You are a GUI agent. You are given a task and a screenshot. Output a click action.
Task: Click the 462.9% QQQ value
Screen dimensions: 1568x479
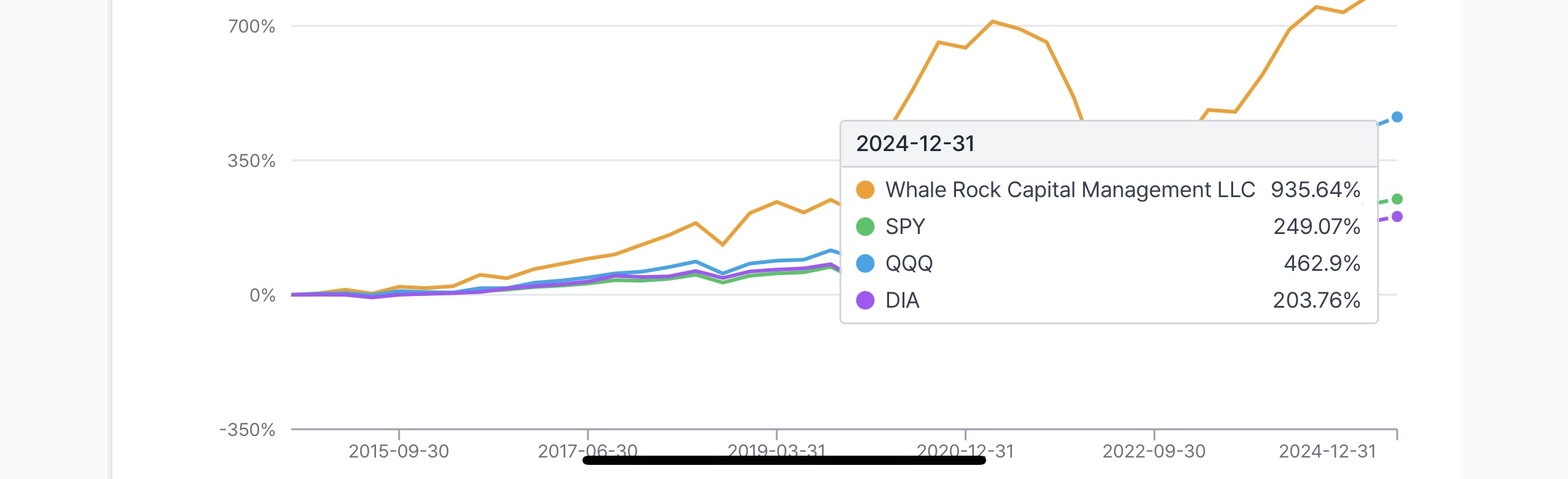[x=1322, y=263]
